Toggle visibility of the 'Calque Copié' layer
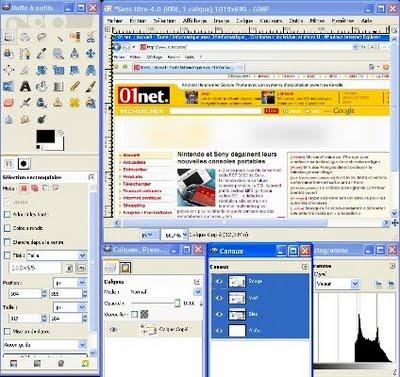400x377 pixels. pyautogui.click(x=113, y=330)
